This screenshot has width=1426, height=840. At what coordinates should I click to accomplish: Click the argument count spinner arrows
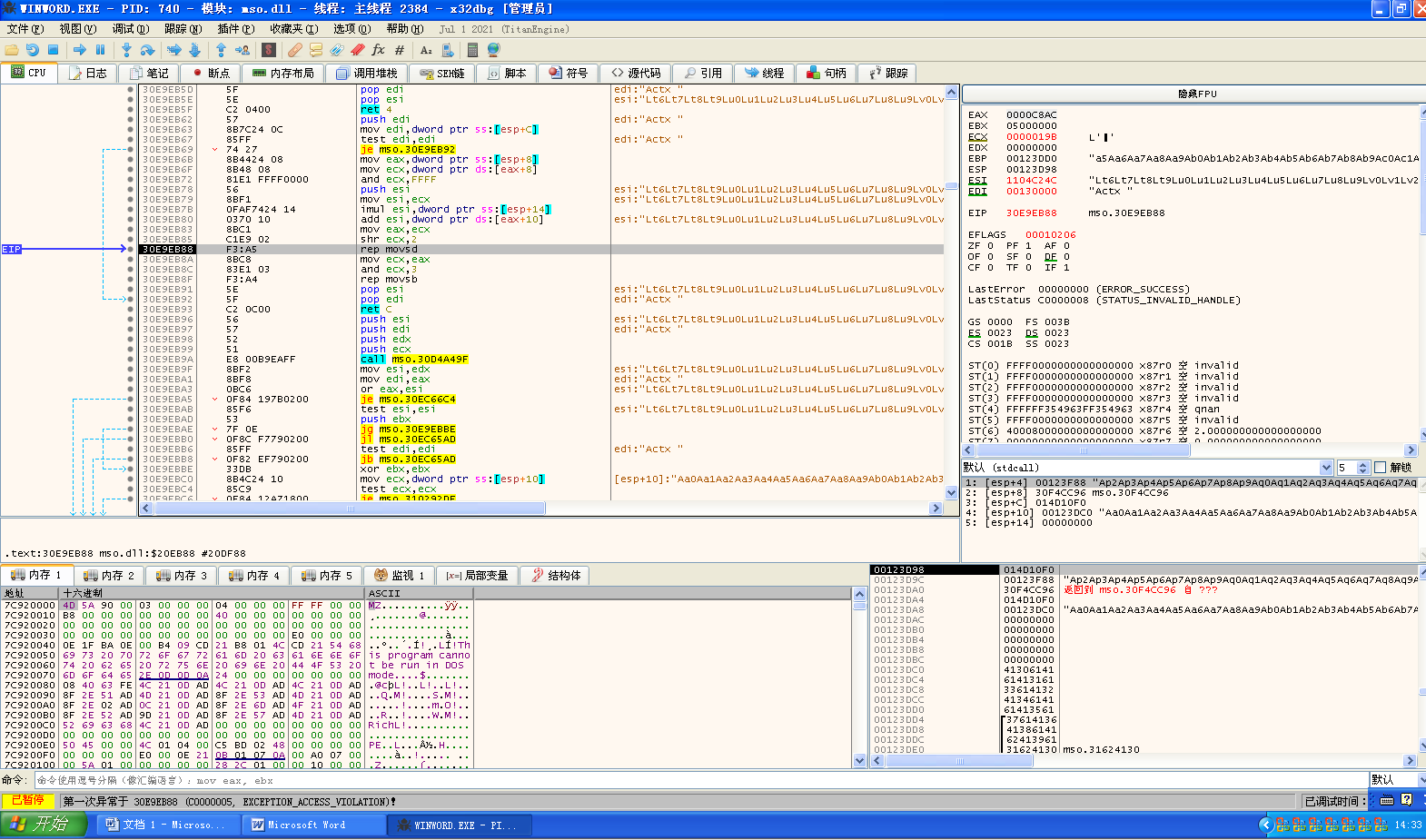point(1362,468)
